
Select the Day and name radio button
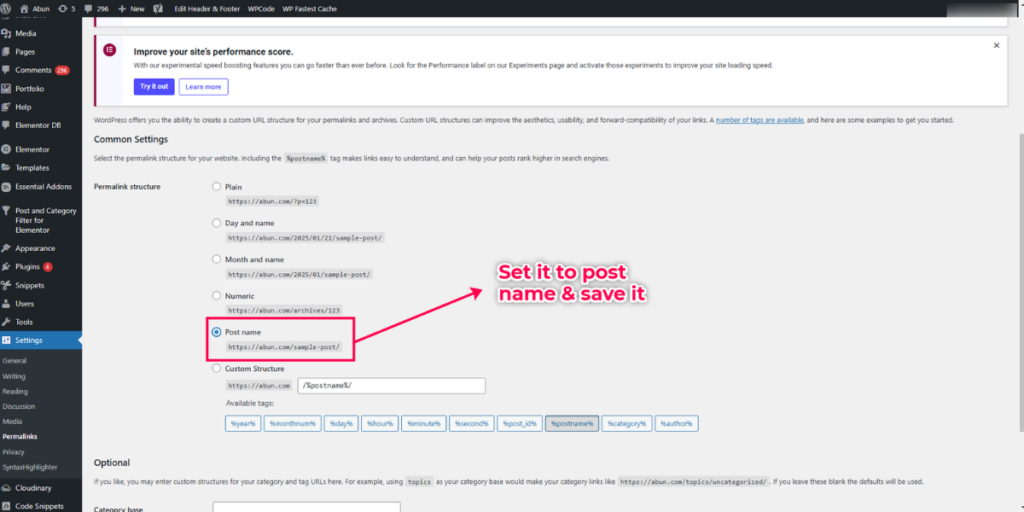pos(216,223)
